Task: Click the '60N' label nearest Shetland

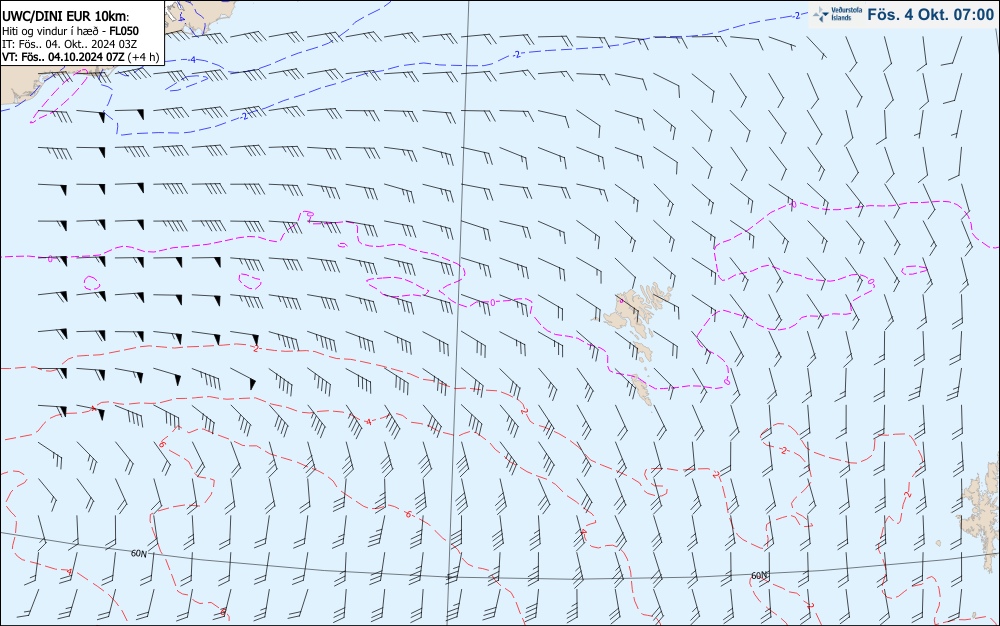Action: click(x=759, y=576)
